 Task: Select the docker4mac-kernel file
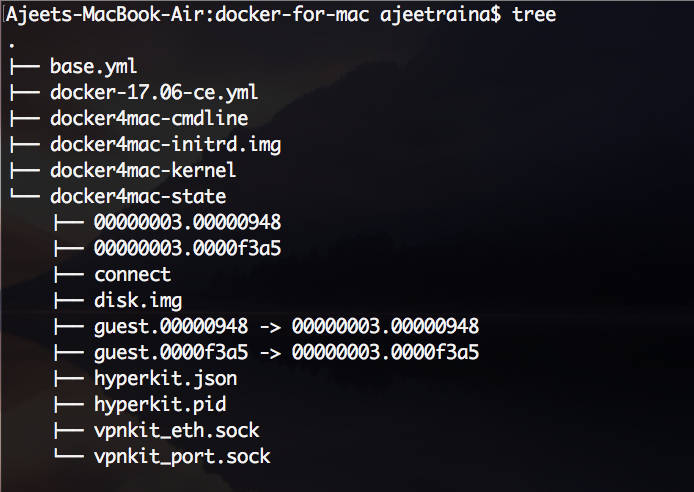coord(143,171)
